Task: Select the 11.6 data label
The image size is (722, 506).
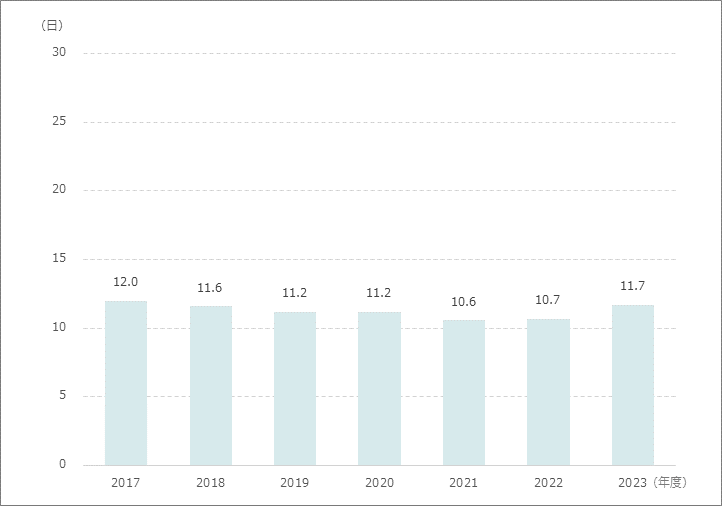Action: (x=210, y=288)
